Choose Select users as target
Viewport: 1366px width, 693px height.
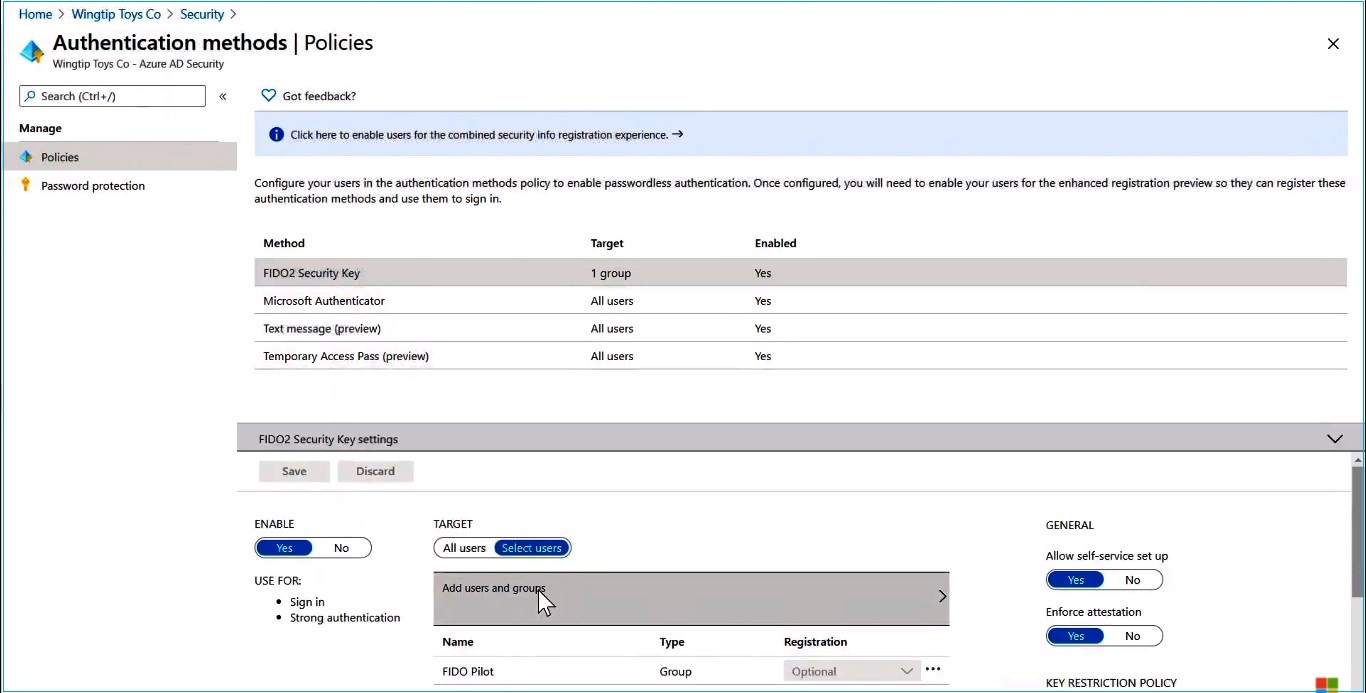tap(532, 548)
